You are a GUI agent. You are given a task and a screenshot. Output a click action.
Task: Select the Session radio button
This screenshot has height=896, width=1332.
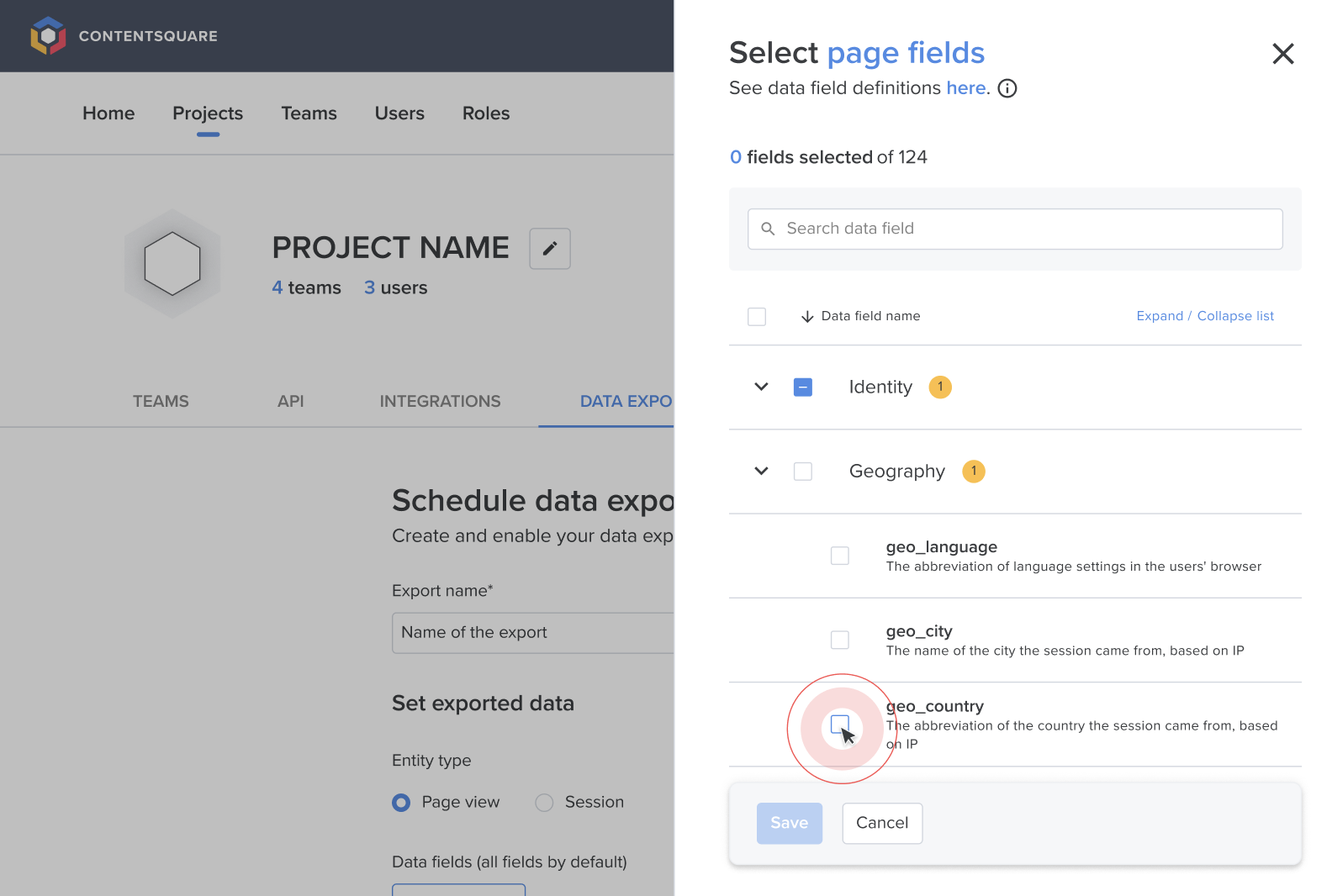tap(544, 803)
